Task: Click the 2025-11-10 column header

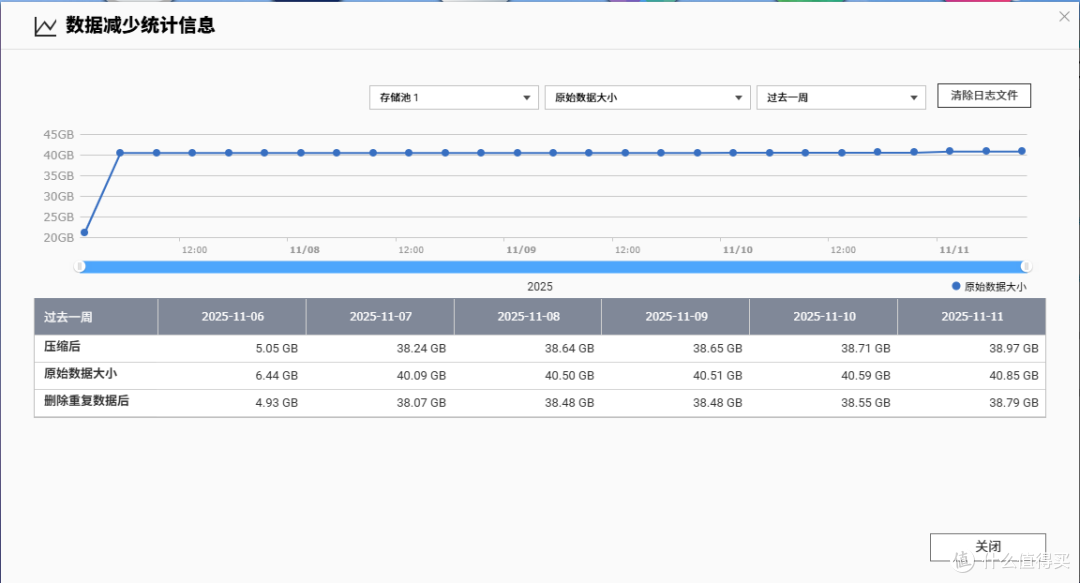Action: [x=824, y=316]
